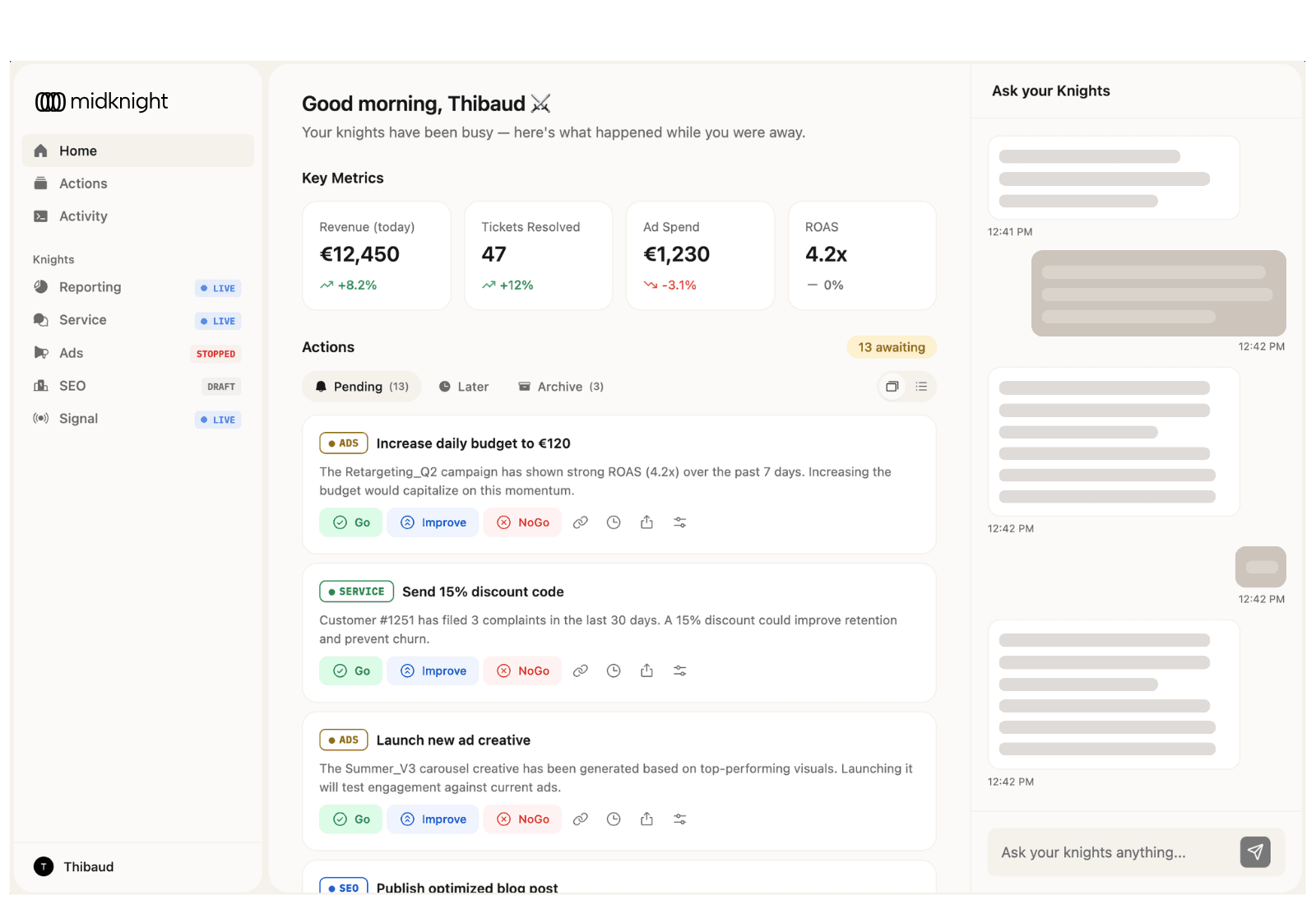This screenshot has width=1316, height=905.
Task: Approve the daily budget increase with Go
Action: [x=350, y=522]
